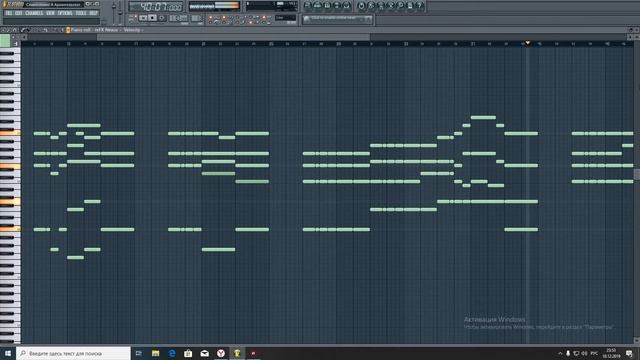
Task: Click the fourth round icon in second icon group
Action: point(391,5)
